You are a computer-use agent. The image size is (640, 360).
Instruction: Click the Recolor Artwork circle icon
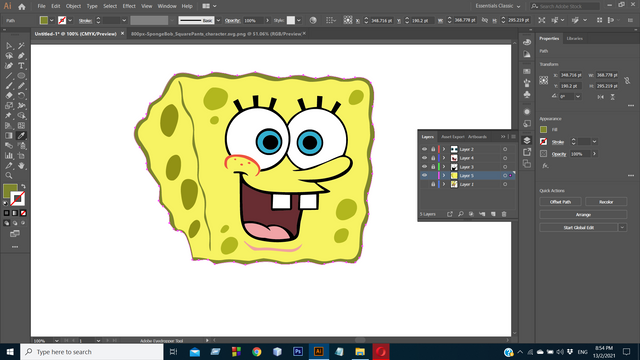pyautogui.click(x=313, y=20)
